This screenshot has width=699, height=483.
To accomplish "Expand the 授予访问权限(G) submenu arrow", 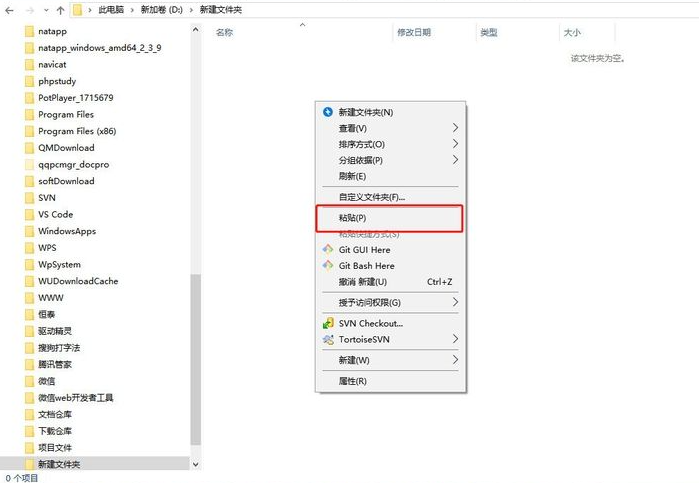I will coord(455,302).
